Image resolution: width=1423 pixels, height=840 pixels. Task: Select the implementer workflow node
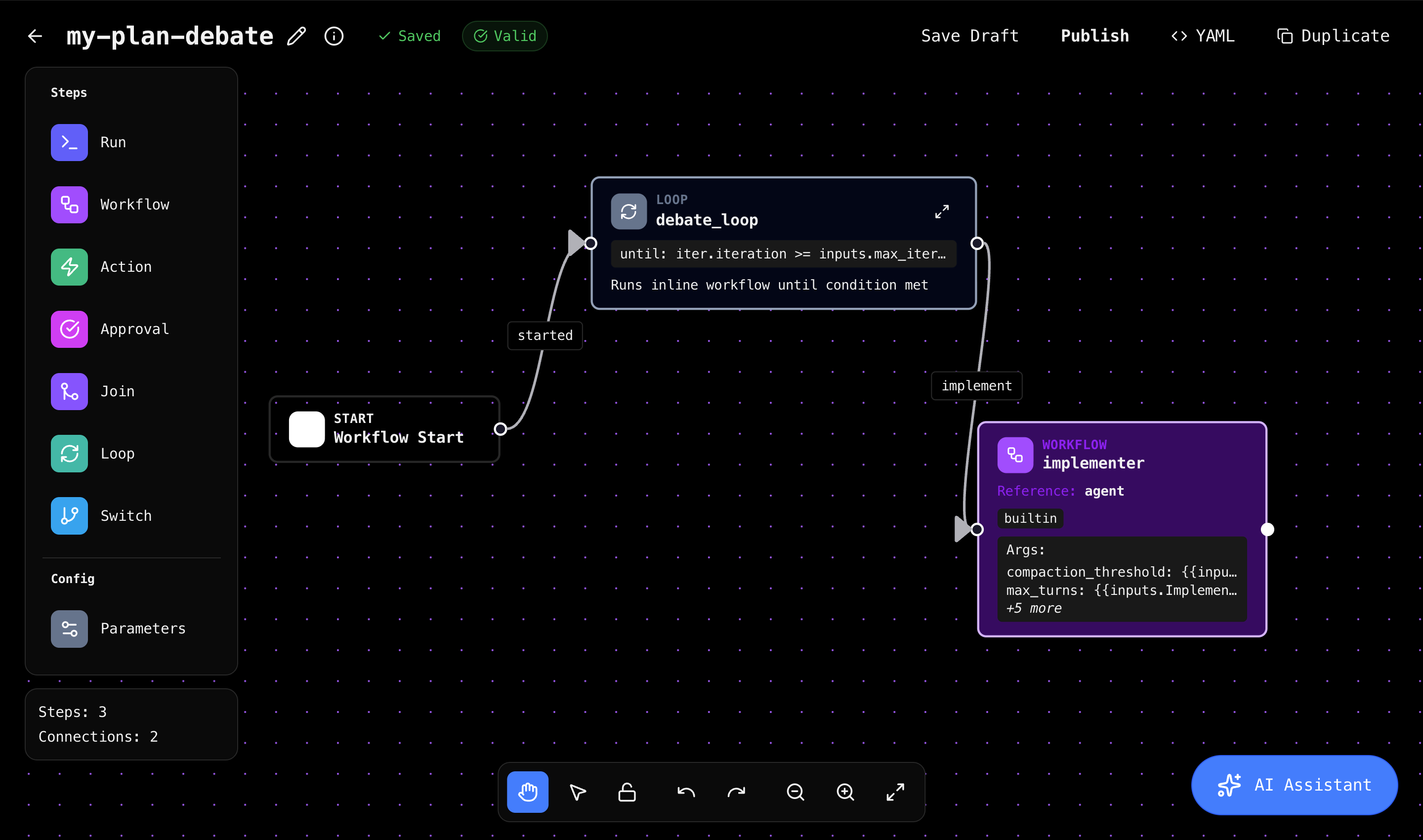[1122, 529]
